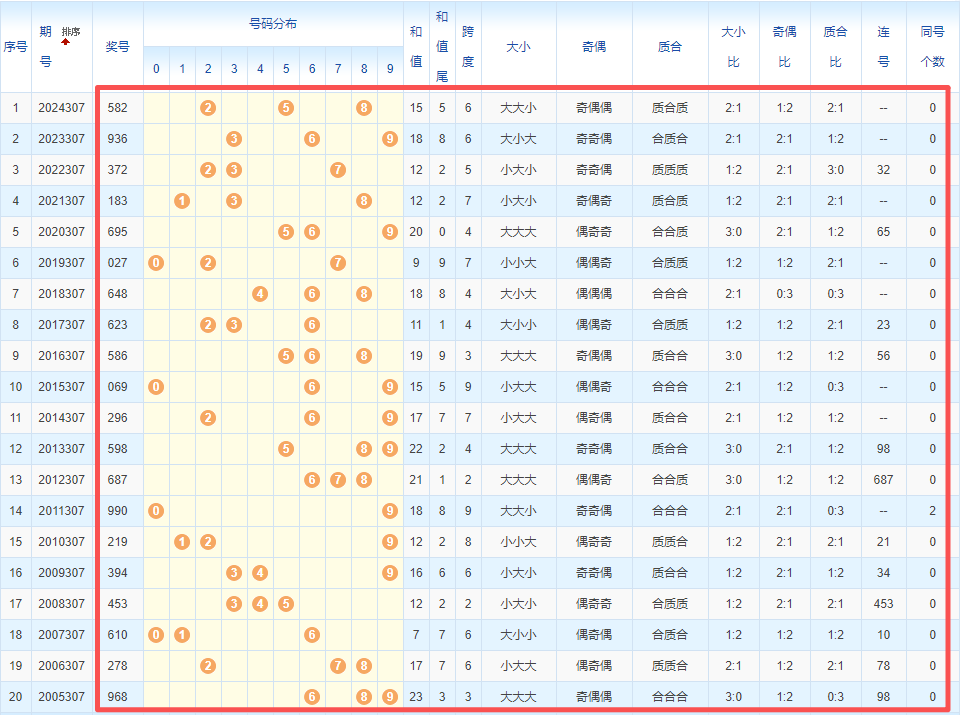Click the orange ball 5 in row 2020307
Screen dimensions: 960x715
(x=286, y=232)
